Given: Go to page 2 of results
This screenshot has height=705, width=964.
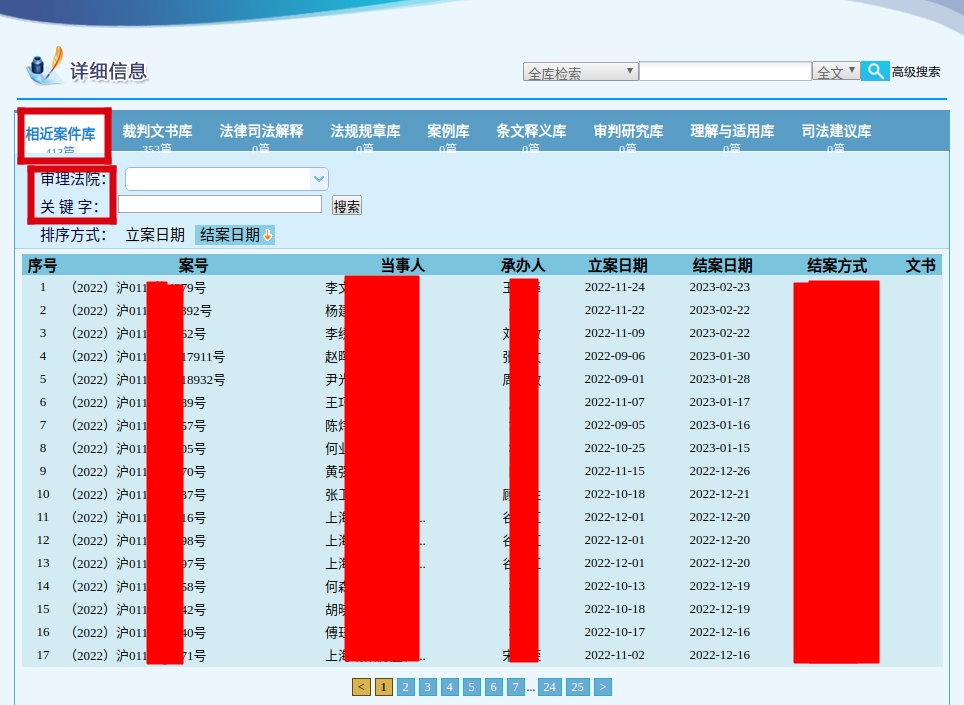Looking at the screenshot, I should tap(405, 687).
